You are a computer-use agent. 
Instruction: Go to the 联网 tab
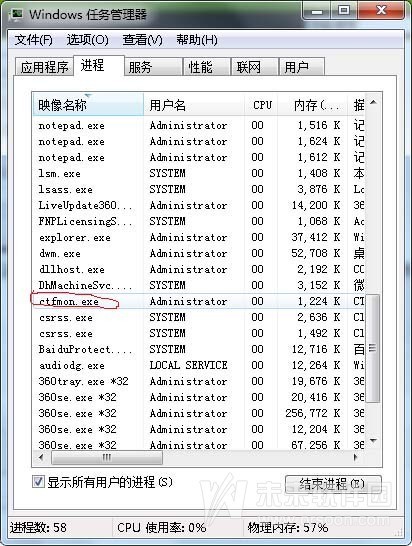(x=255, y=67)
